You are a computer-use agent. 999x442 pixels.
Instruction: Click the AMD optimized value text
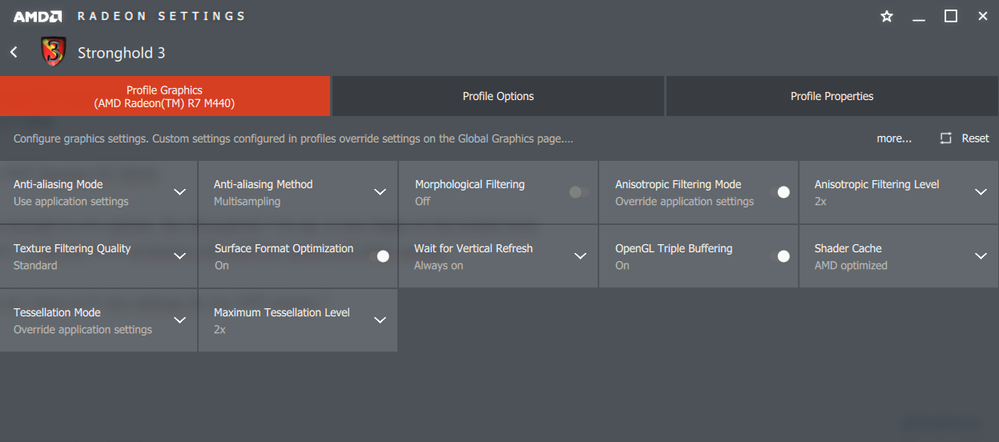coord(851,266)
